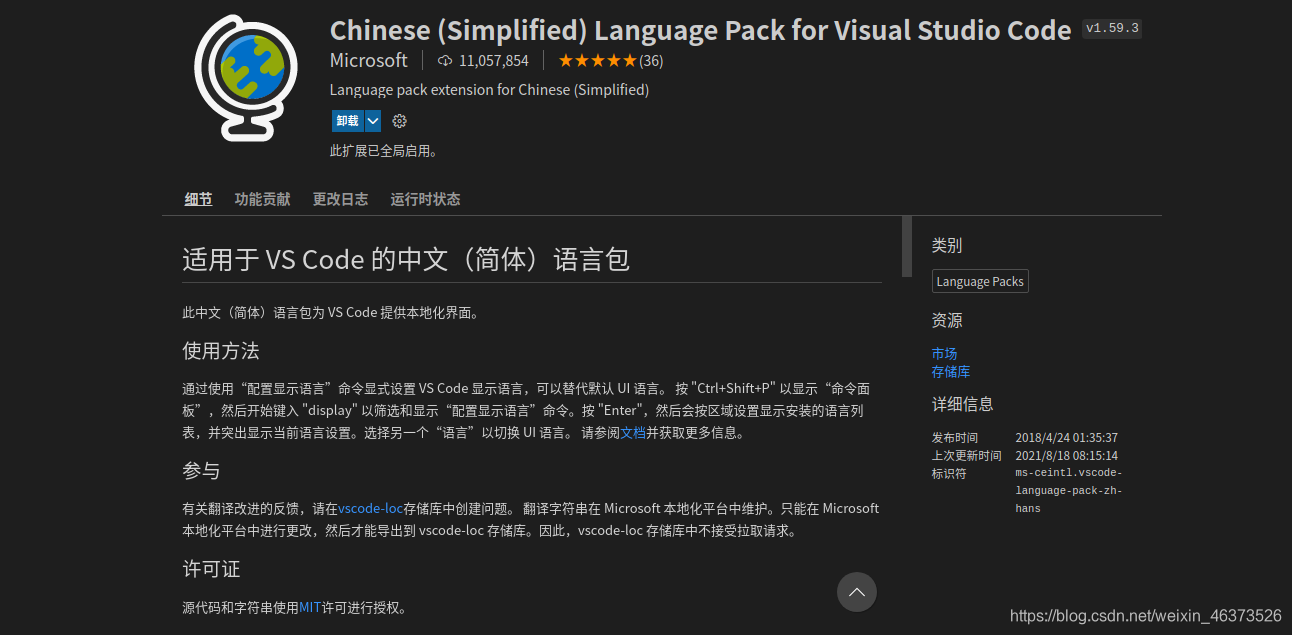This screenshot has width=1292, height=635.
Task: Open the vscode-loc repository link
Action: point(371,508)
